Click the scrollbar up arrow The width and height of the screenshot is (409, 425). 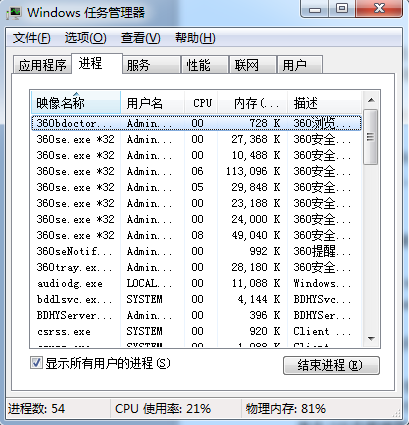tap(371, 100)
